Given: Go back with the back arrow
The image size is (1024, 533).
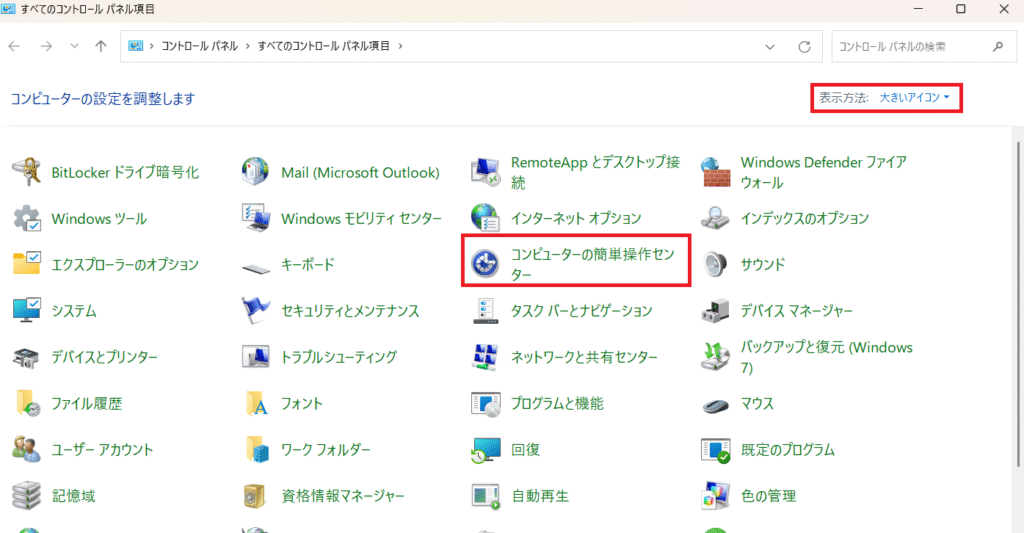Looking at the screenshot, I should (14, 46).
